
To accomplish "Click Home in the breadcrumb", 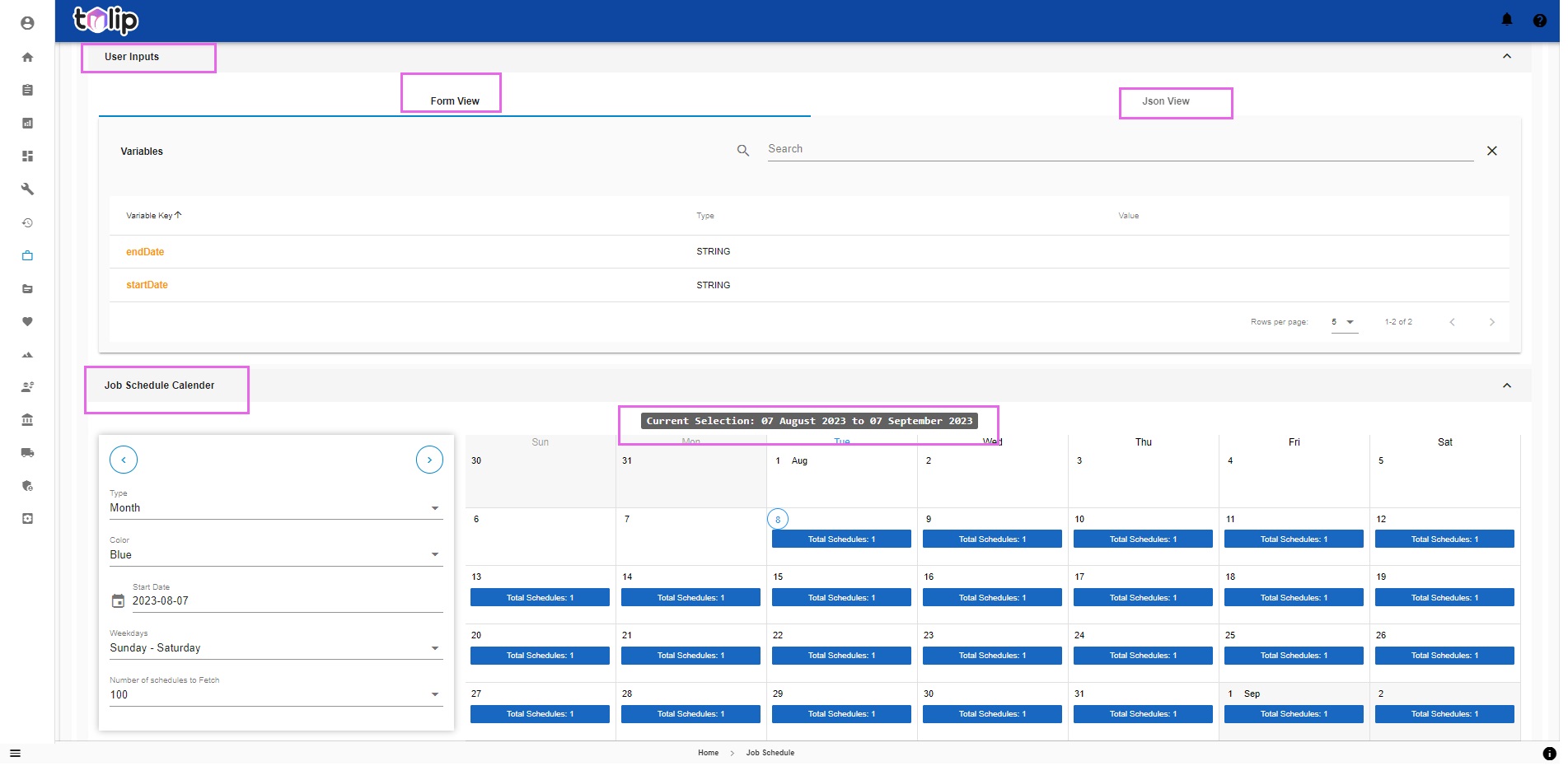I will pos(708,753).
